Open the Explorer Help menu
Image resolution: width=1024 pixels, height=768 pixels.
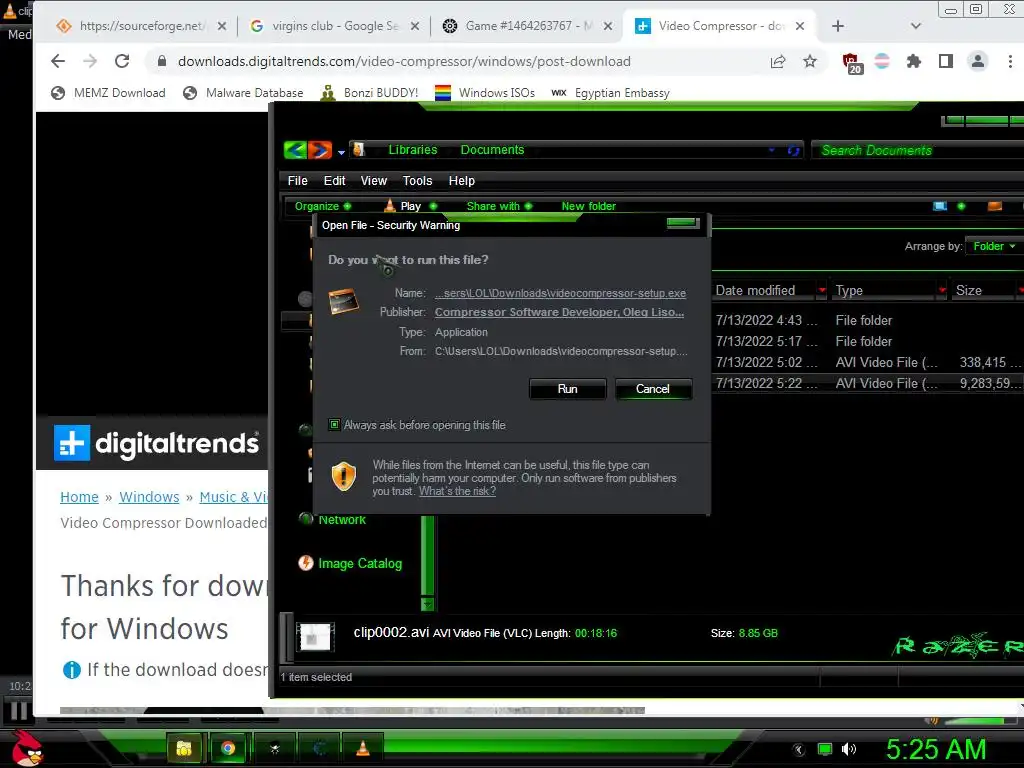pos(462,181)
